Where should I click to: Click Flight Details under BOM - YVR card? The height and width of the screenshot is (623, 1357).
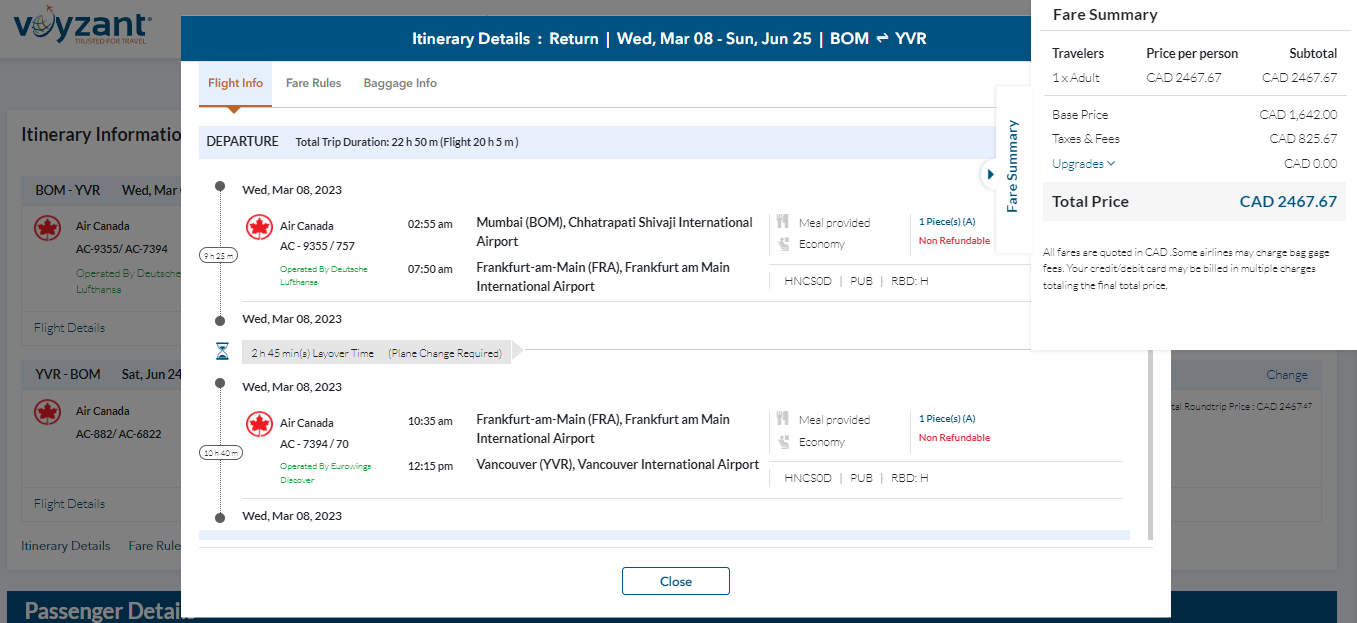click(69, 328)
